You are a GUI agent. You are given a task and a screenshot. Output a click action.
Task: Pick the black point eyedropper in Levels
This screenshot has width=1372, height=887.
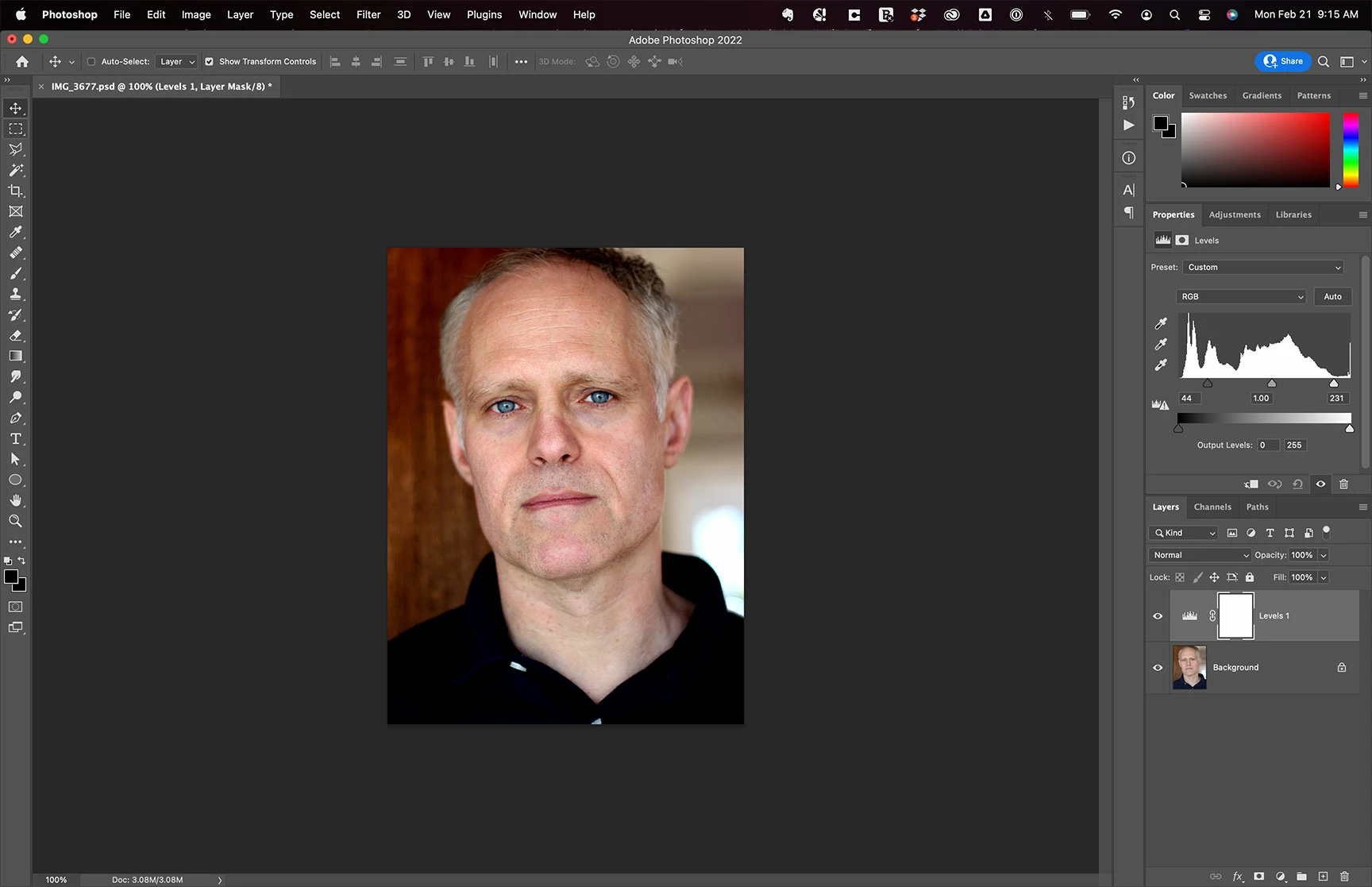pyautogui.click(x=1161, y=323)
